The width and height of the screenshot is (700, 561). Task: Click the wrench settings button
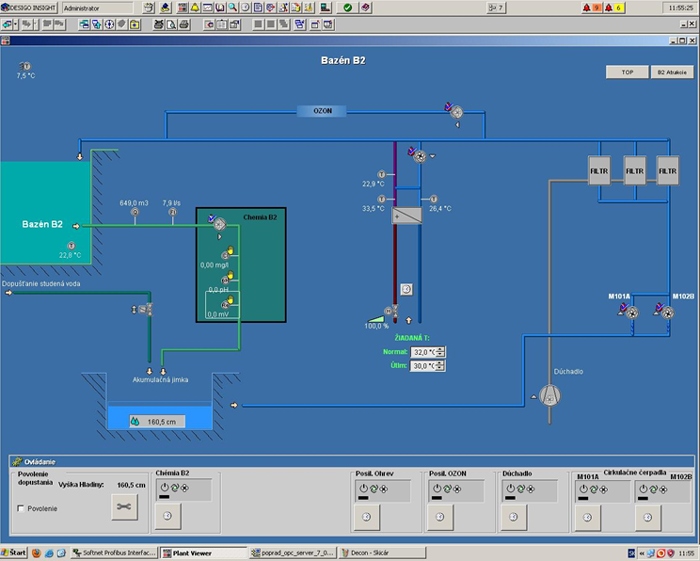[x=124, y=507]
